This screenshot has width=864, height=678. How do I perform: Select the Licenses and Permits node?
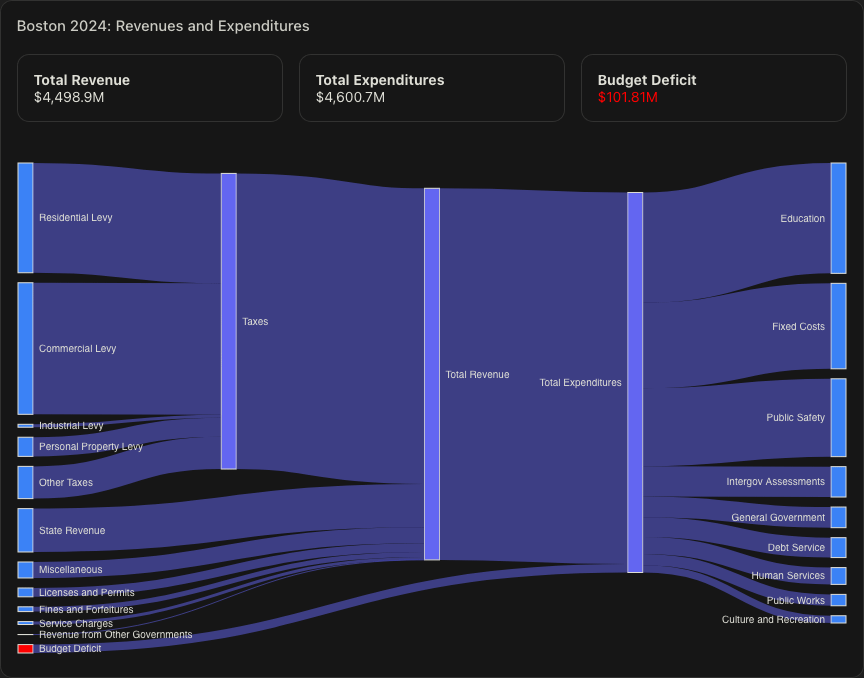[25, 593]
